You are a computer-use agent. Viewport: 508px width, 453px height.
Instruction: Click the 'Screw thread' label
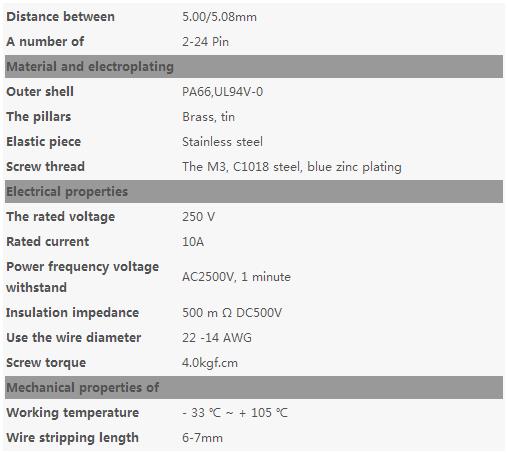point(46,167)
